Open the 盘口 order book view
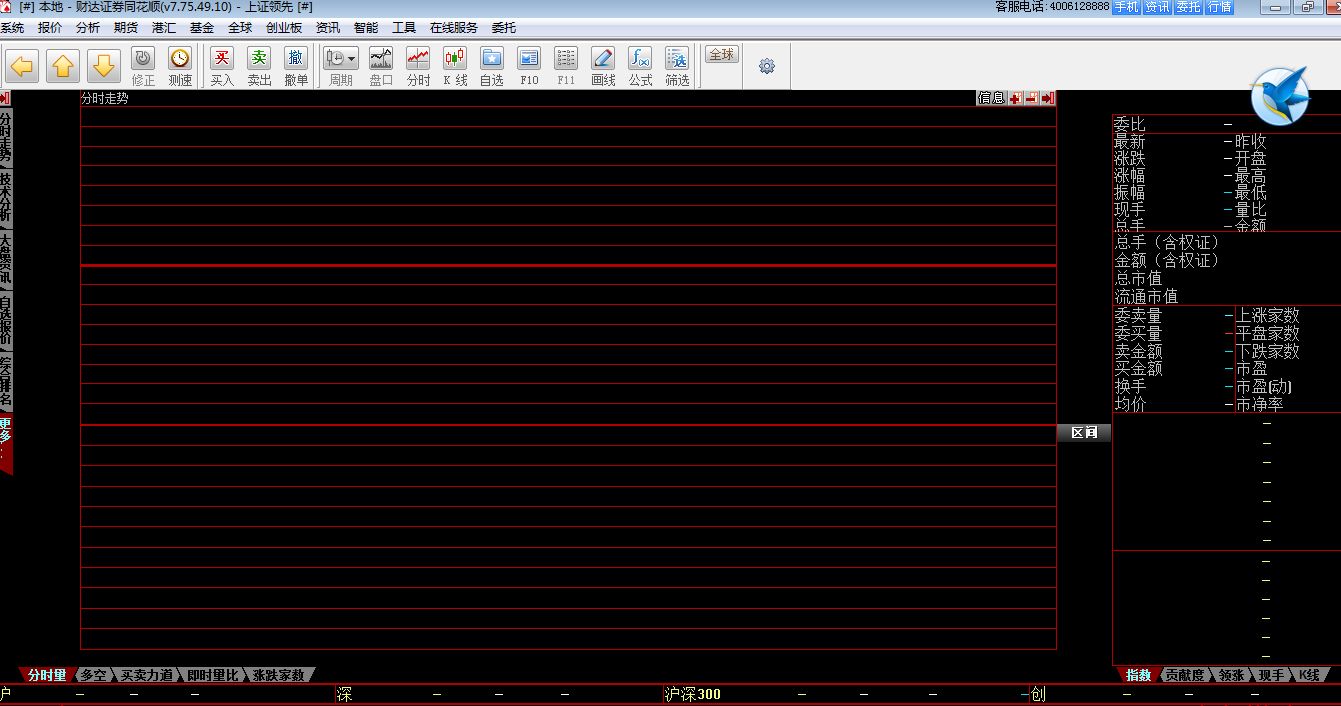Screen dimensions: 1341x706 pyautogui.click(x=381, y=67)
